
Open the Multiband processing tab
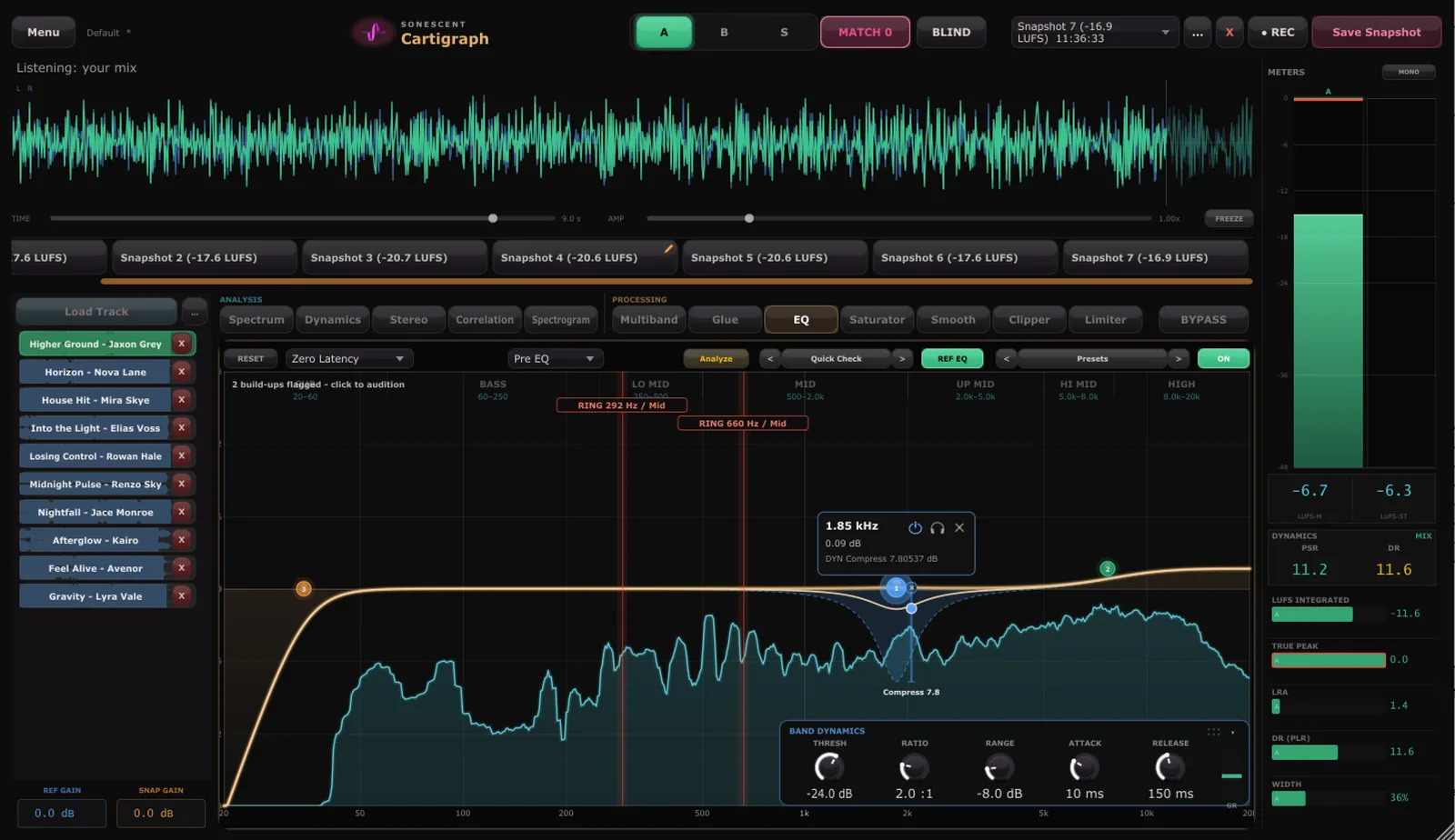point(648,320)
